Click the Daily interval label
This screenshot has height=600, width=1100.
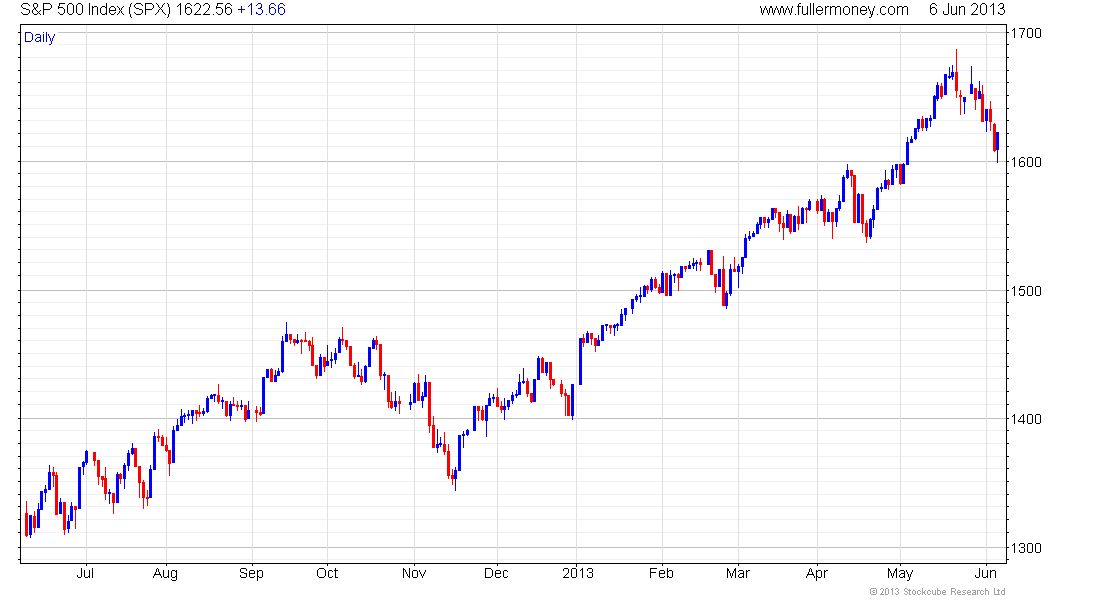39,38
